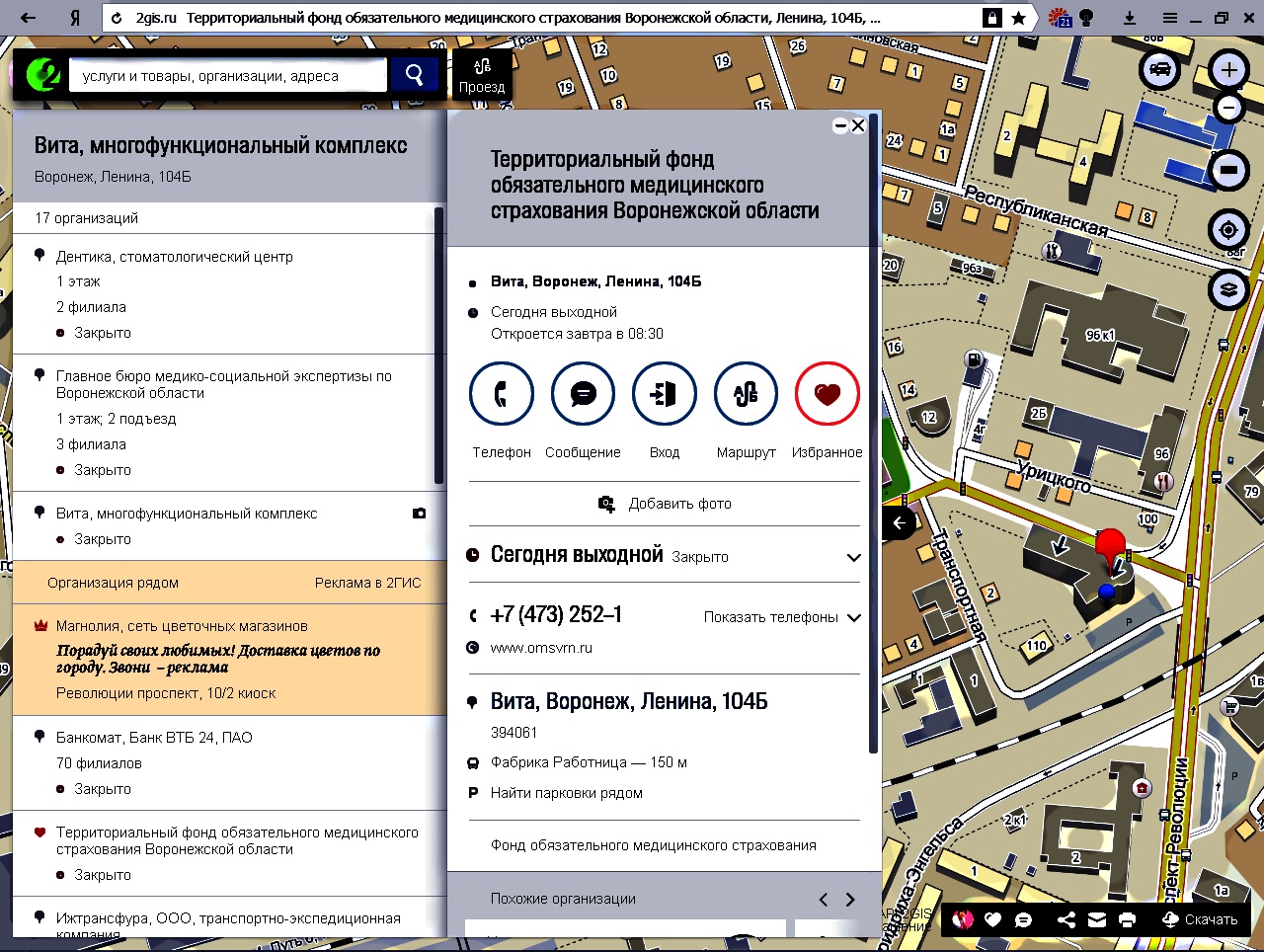1264x952 pixels.
Task: Build a route with Маршрут button
Action: pyautogui.click(x=746, y=394)
